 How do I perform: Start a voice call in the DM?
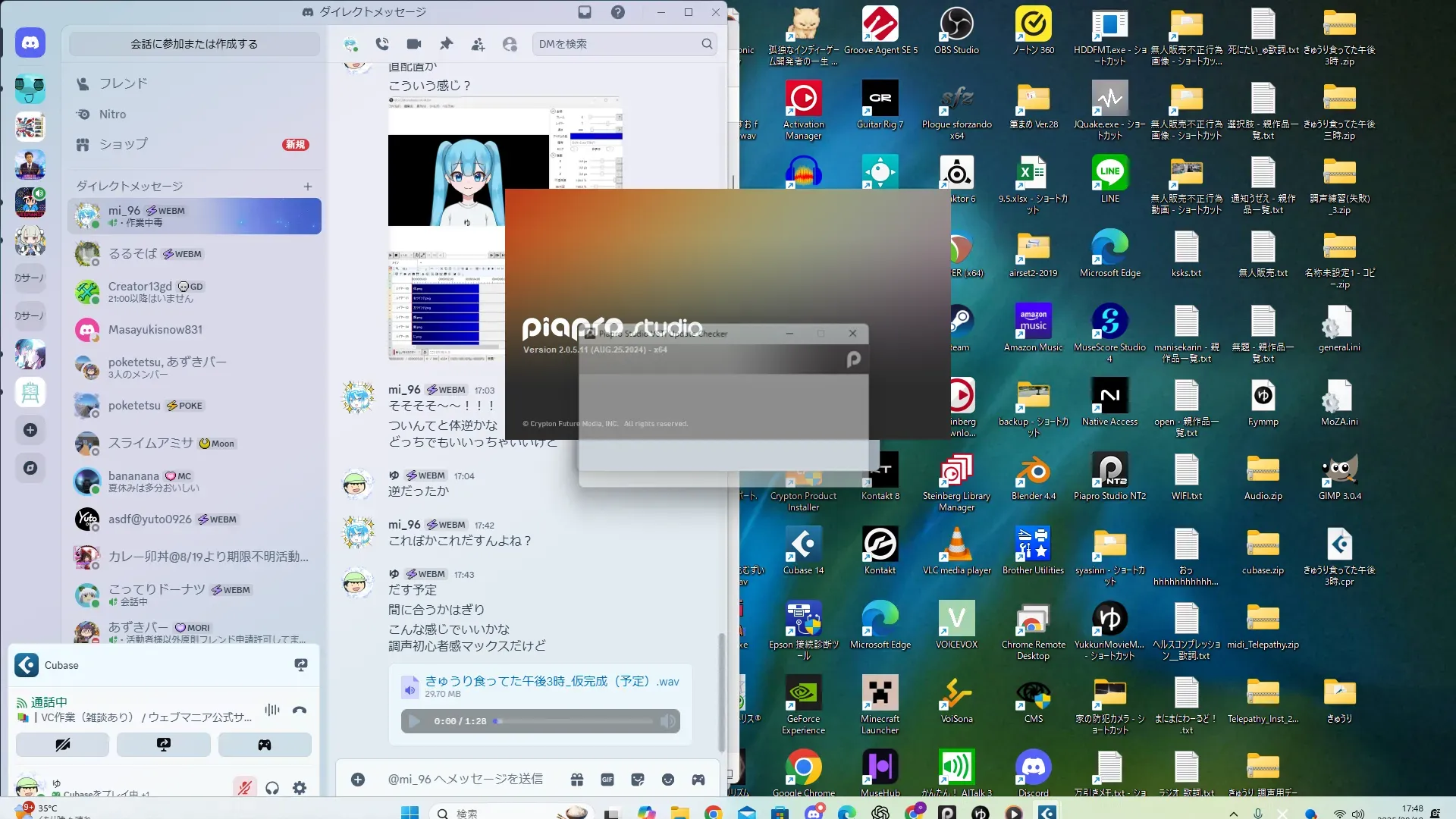382,44
